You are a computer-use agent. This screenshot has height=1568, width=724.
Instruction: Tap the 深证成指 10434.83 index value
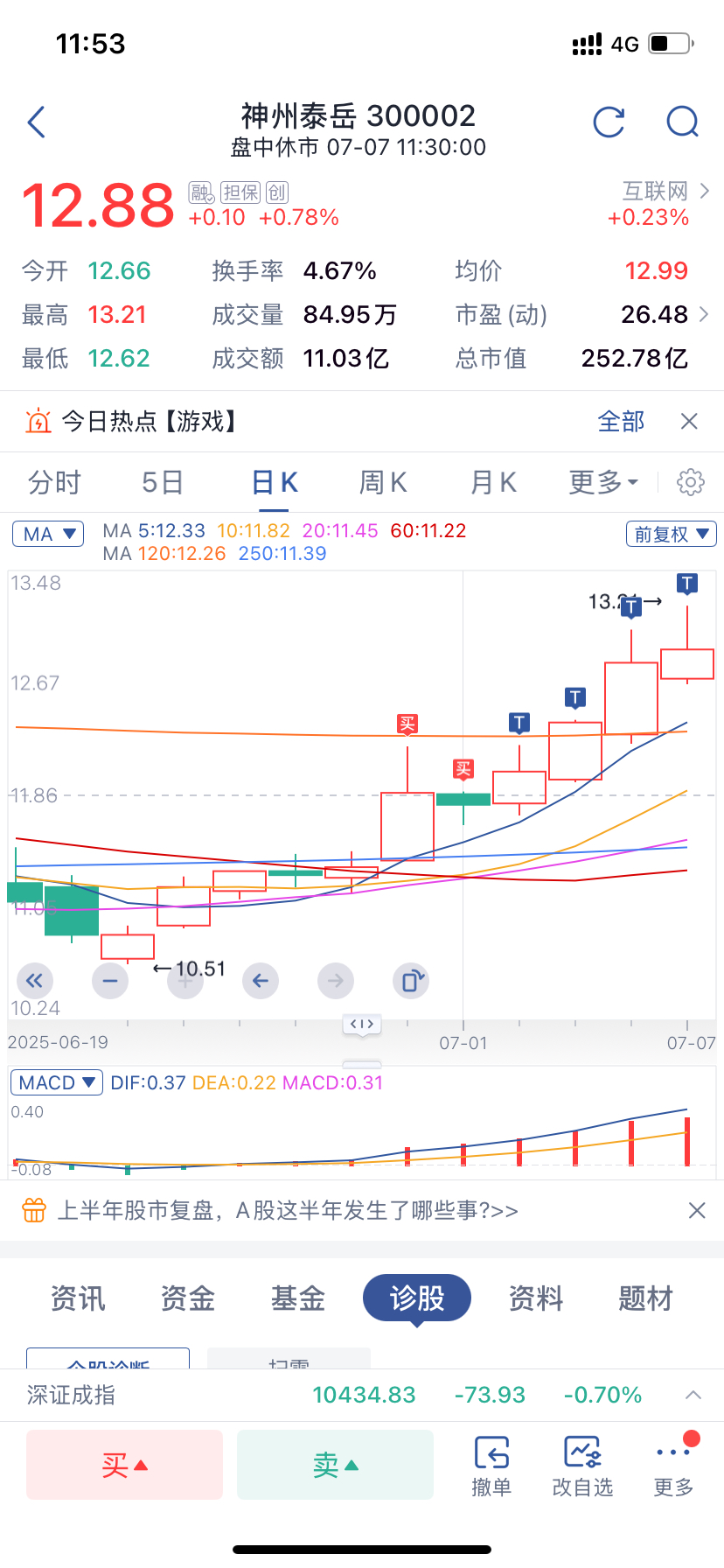click(364, 1395)
